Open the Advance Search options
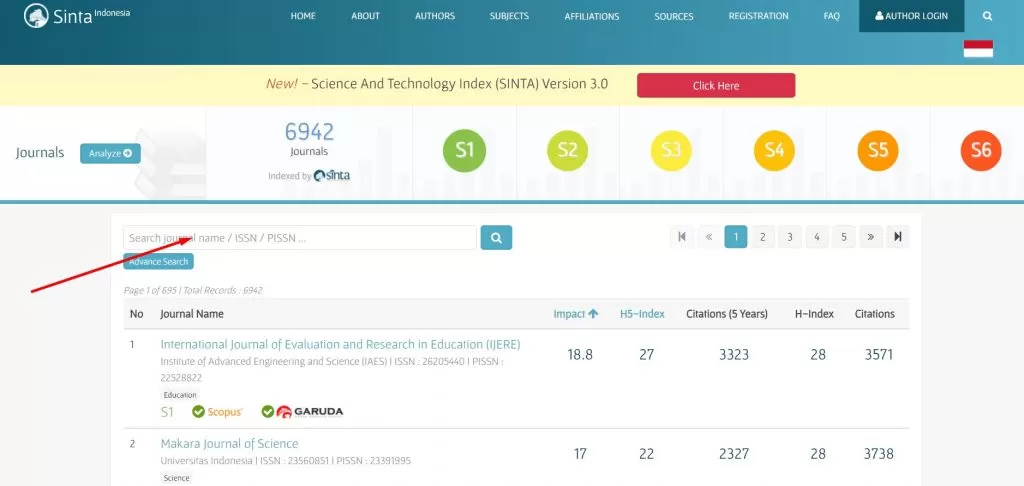The image size is (1024, 486). (159, 262)
